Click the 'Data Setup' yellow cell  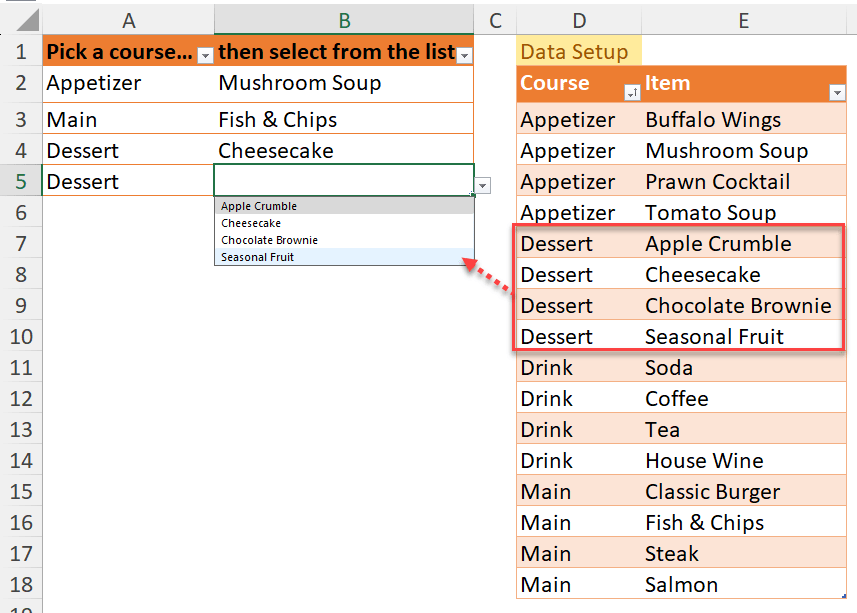point(578,52)
